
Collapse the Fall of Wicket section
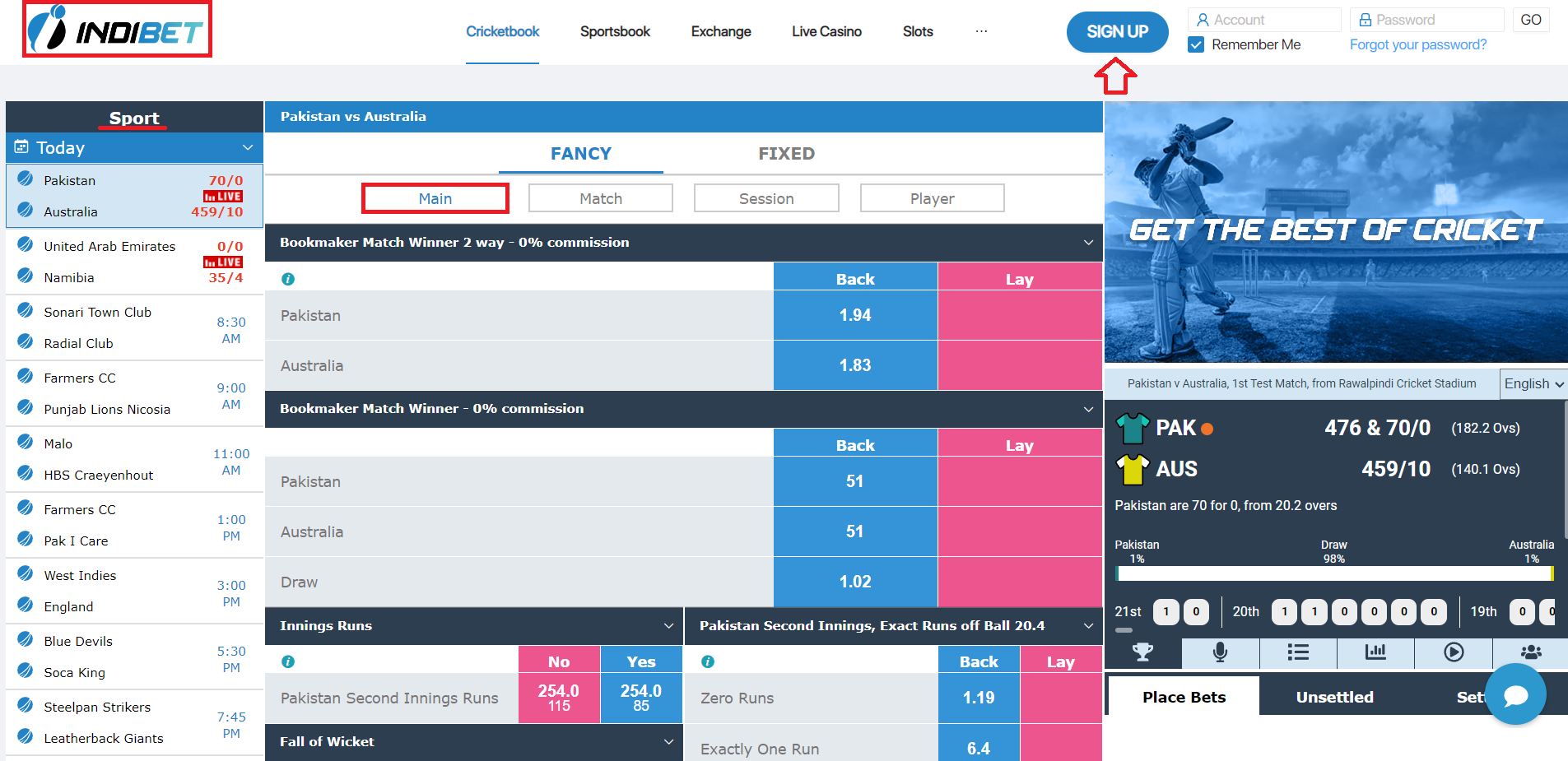[x=668, y=742]
